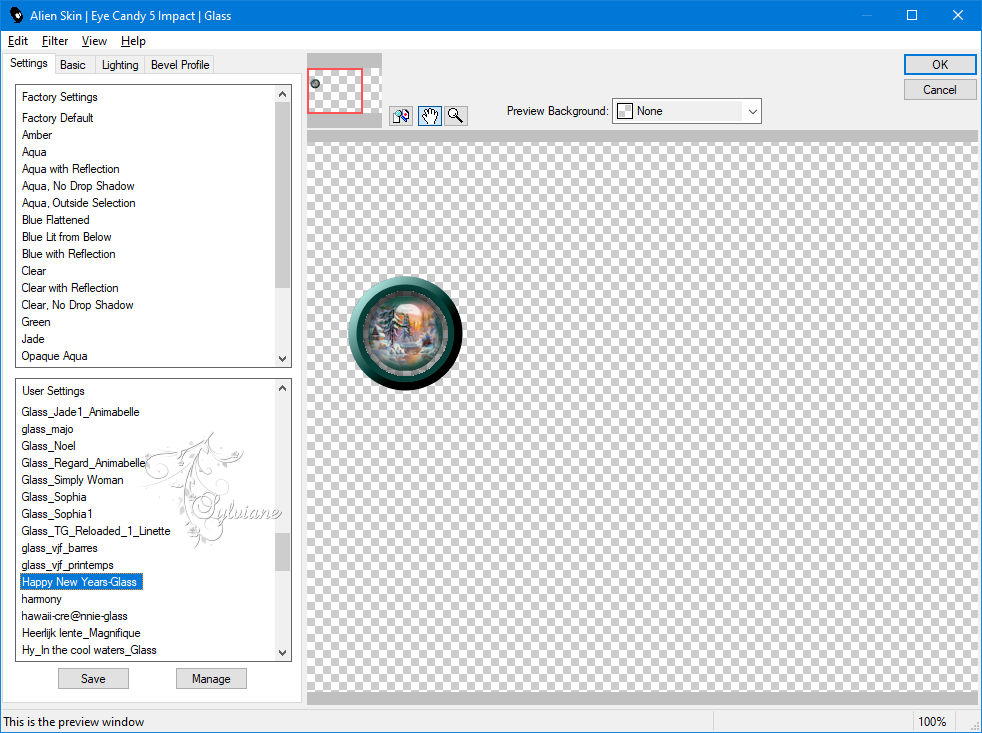Confirm with the OK button

[x=939, y=65]
